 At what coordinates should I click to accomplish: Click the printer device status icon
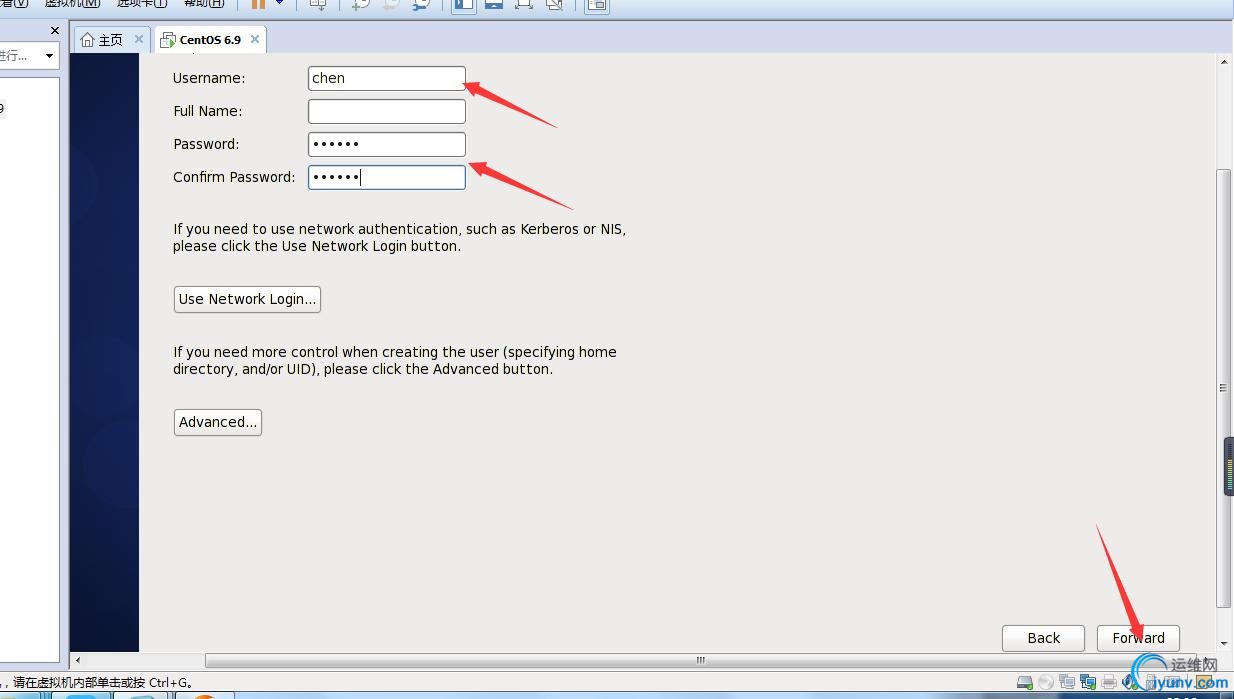coord(1109,683)
